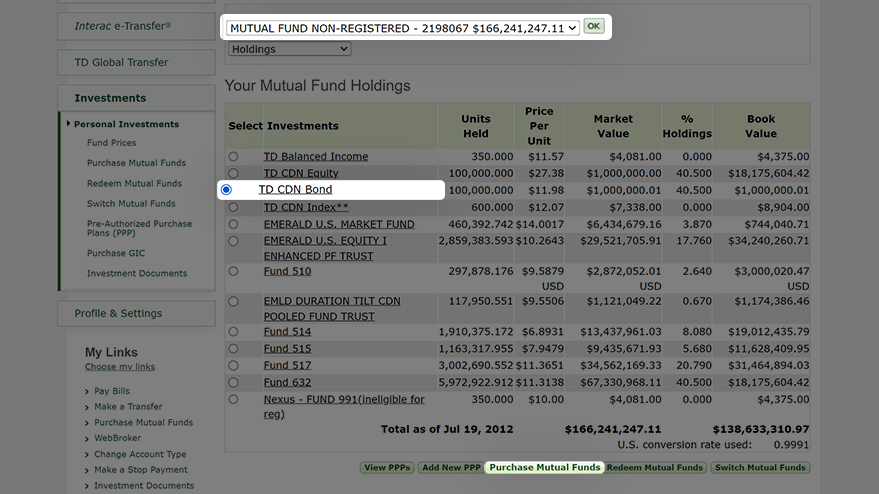879x494 pixels.
Task: Click Make a Stop Payment under My Links
Action: (141, 470)
